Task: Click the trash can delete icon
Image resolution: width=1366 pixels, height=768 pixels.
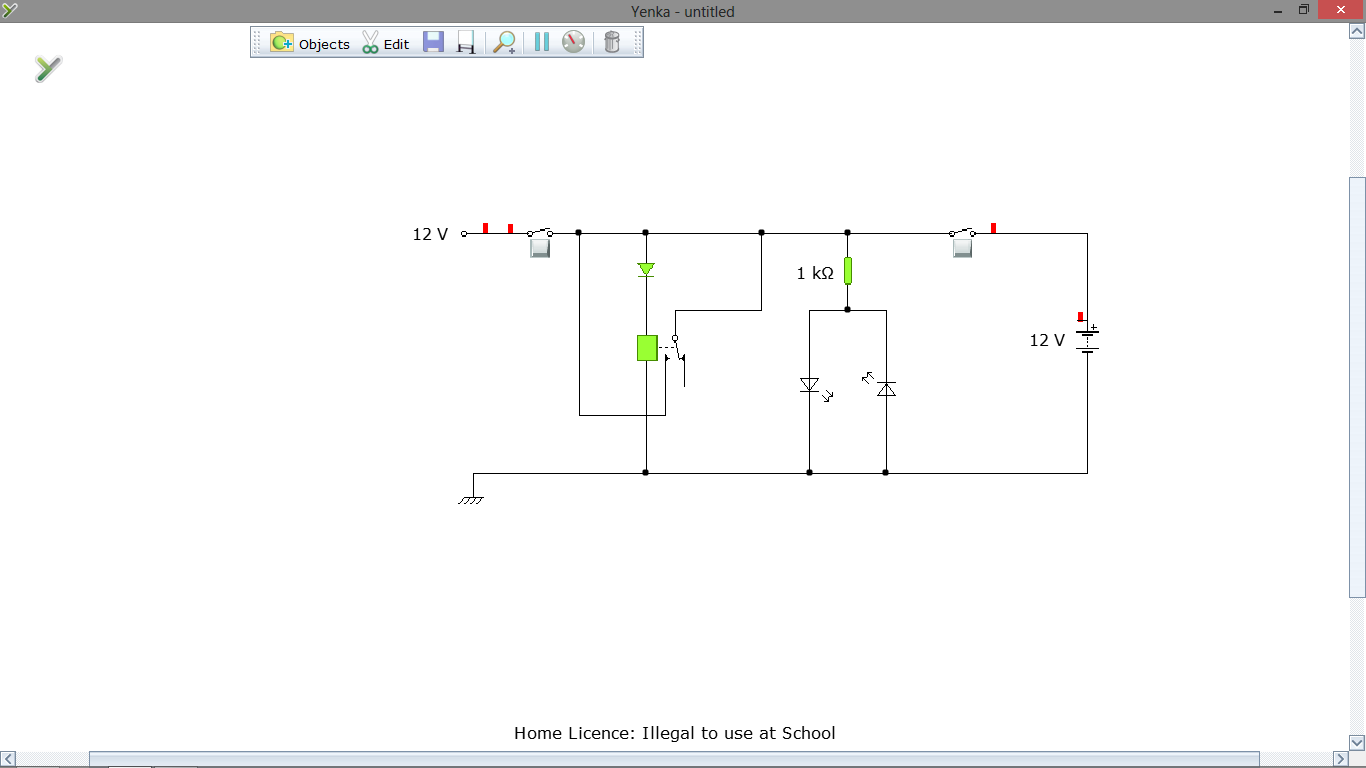Action: point(612,42)
